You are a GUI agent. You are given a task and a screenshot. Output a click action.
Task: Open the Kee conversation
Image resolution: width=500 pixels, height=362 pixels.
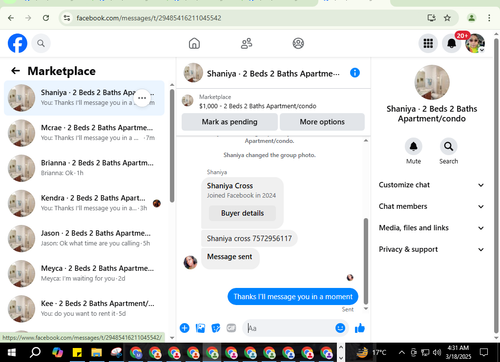[x=84, y=309]
